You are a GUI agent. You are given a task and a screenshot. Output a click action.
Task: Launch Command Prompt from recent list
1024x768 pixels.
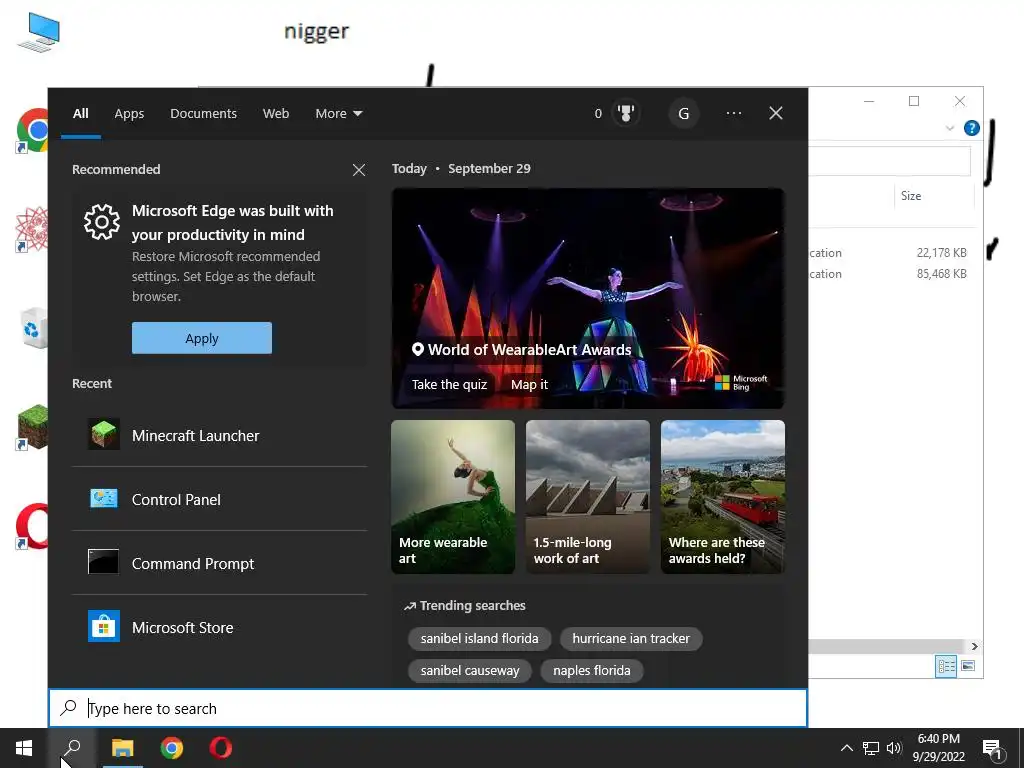point(219,563)
